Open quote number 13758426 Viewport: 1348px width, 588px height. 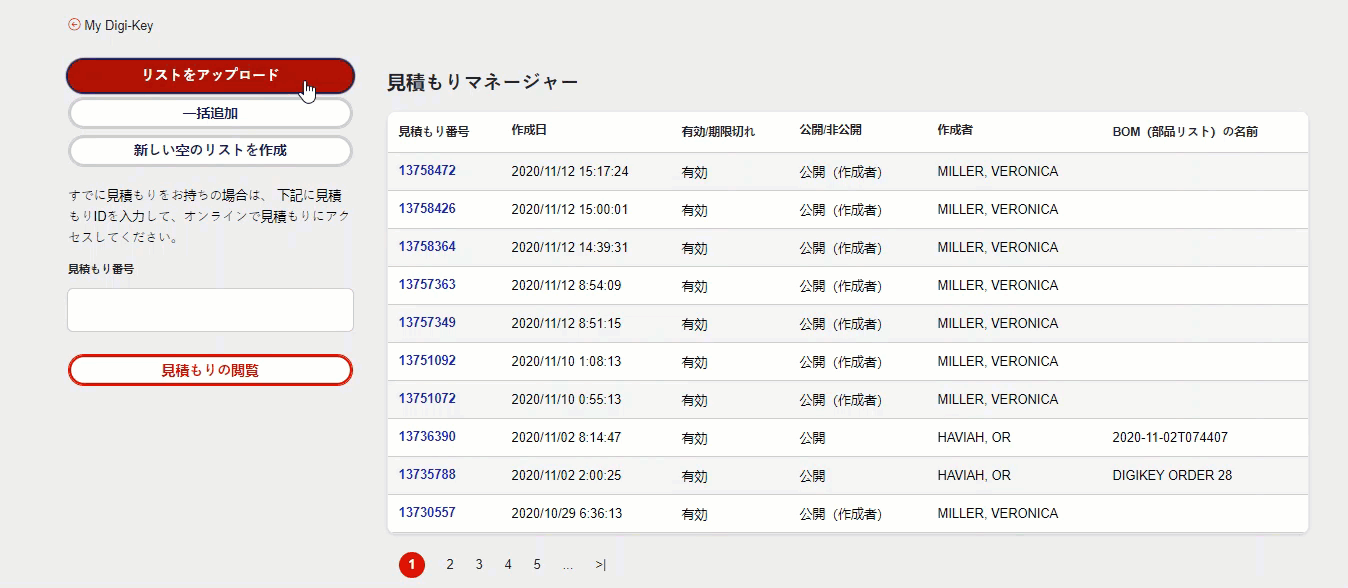pos(427,209)
